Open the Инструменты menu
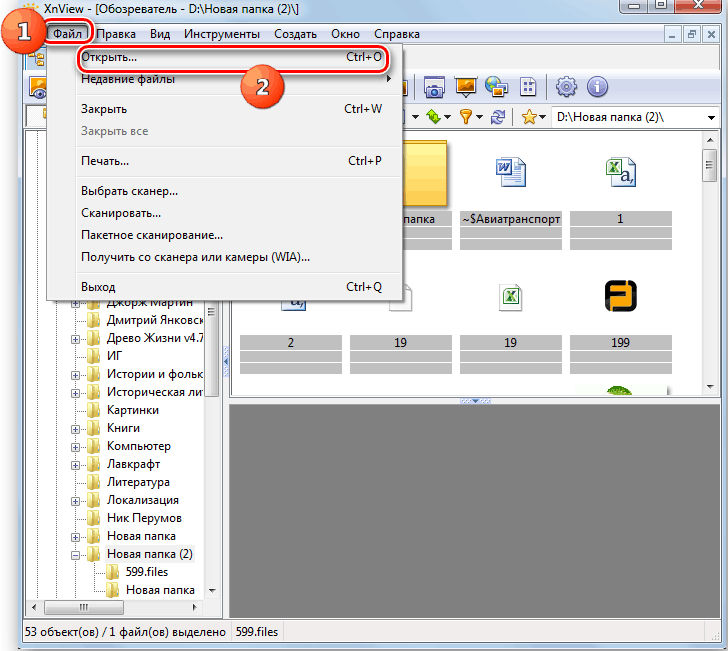This screenshot has height=651, width=728. 222,34
